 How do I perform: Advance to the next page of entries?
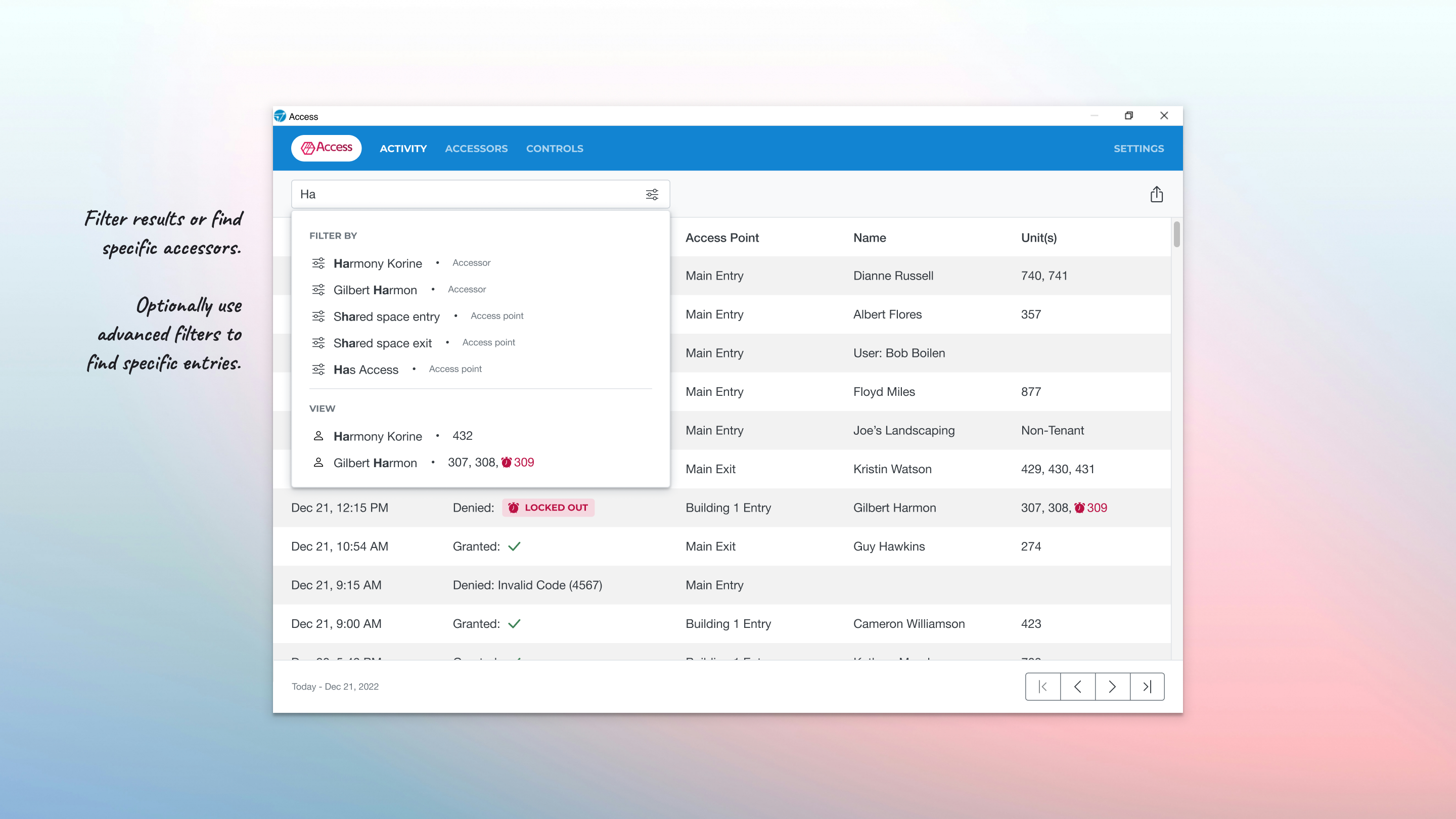click(1112, 686)
